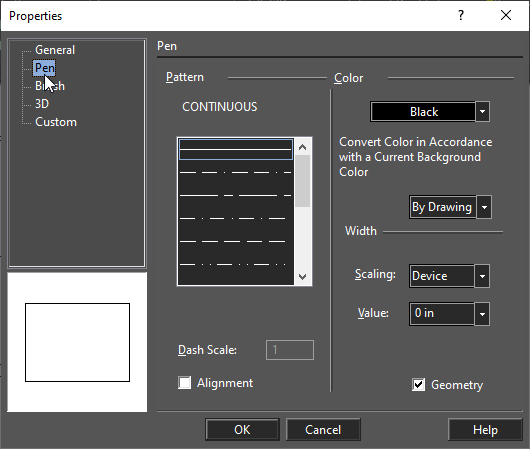The height and width of the screenshot is (449, 530).
Task: Open the 3D properties page
Action: pyautogui.click(x=42, y=104)
